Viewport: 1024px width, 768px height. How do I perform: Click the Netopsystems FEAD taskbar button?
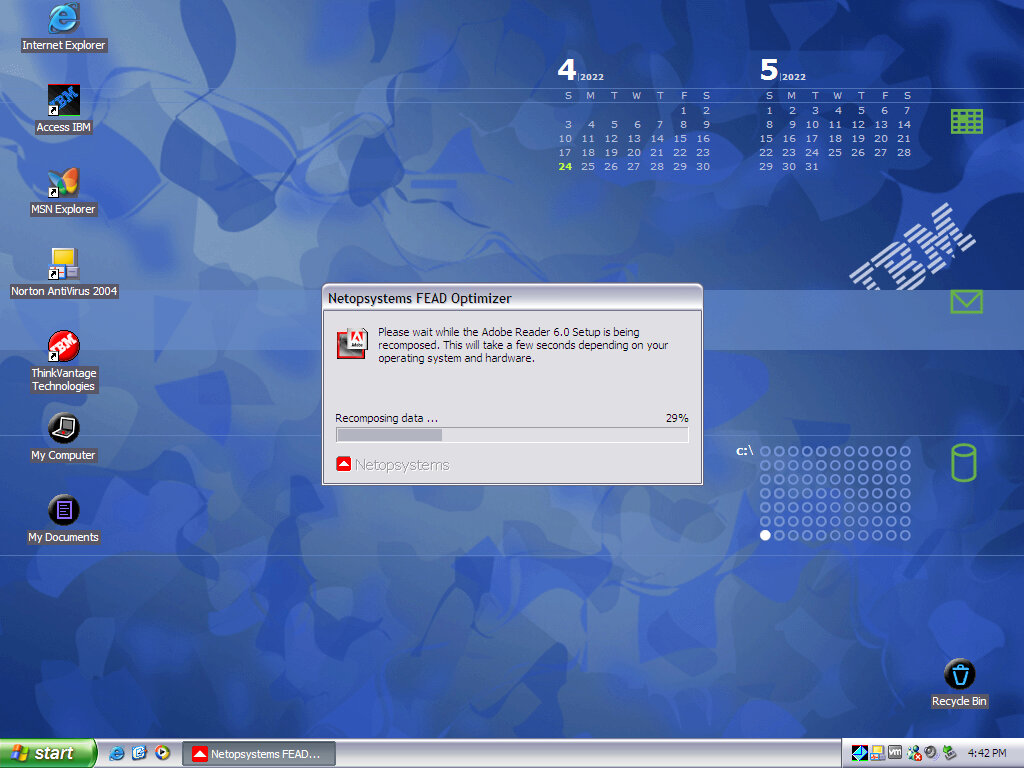(x=258, y=754)
